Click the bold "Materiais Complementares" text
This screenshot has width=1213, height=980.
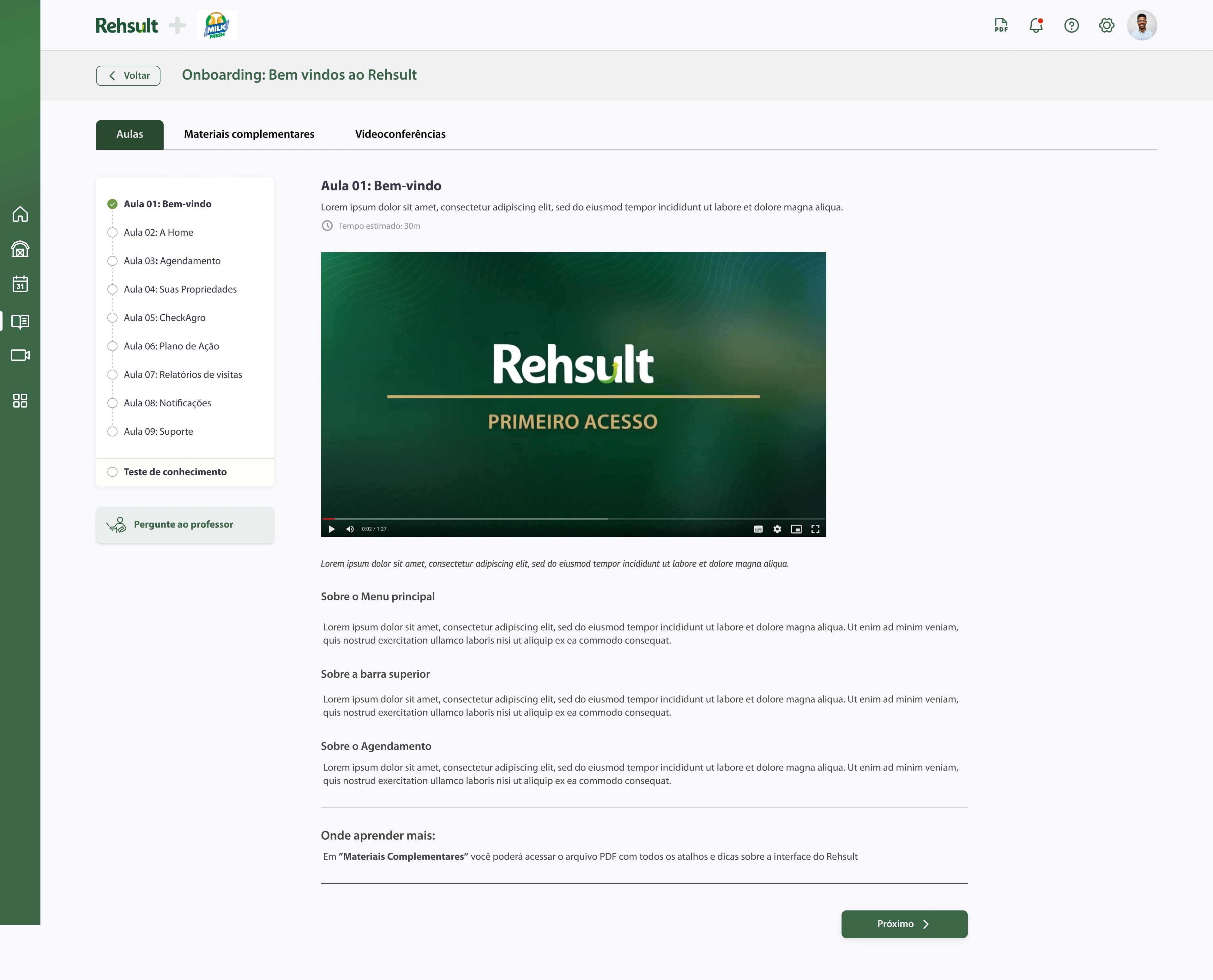pyautogui.click(x=403, y=856)
